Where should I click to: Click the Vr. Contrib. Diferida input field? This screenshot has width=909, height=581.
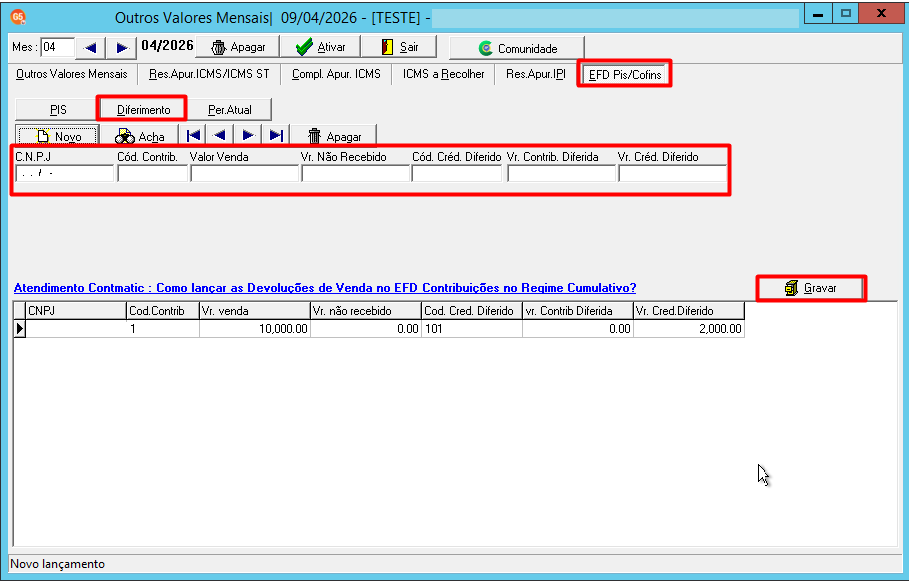point(561,173)
